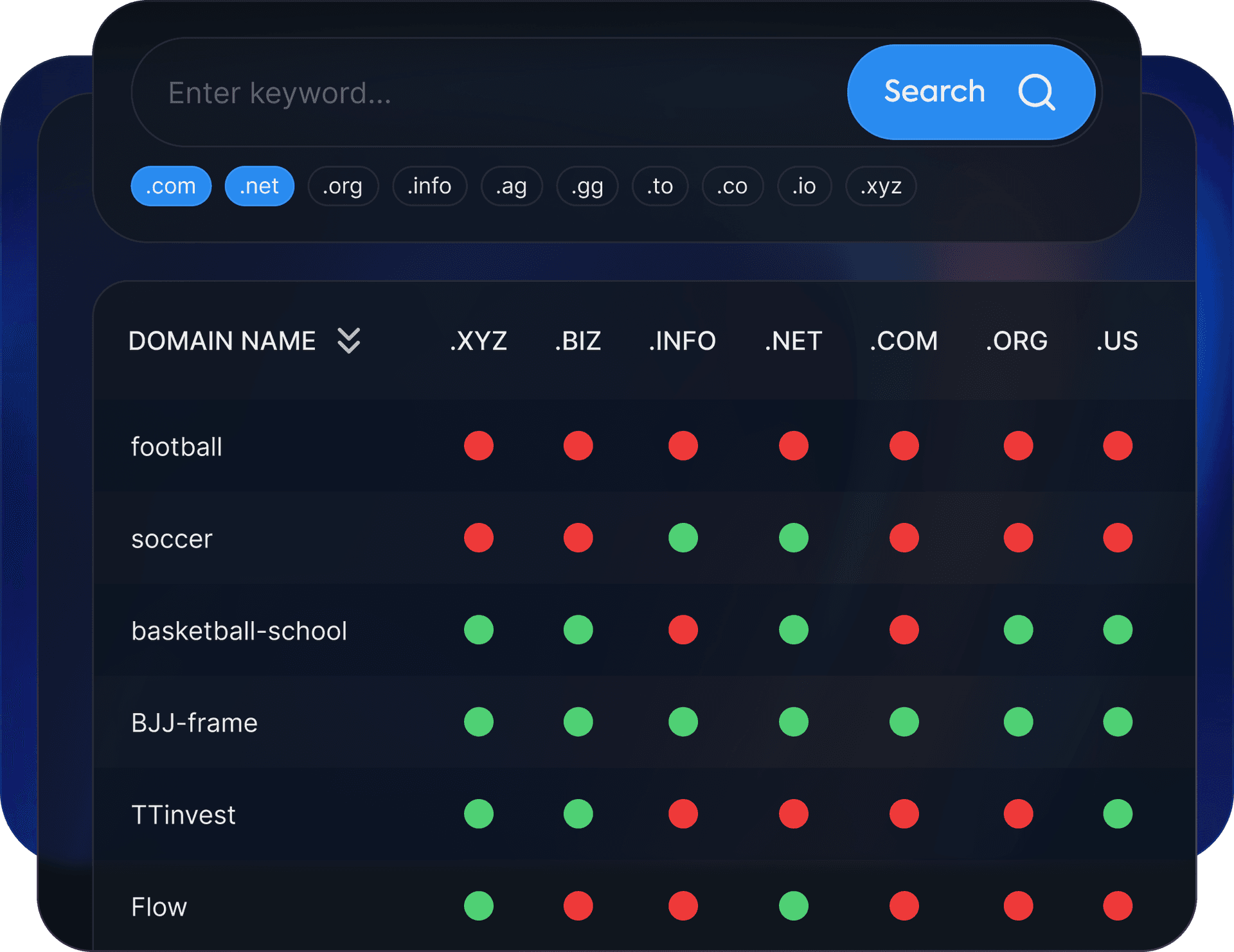Viewport: 1234px width, 952px height.
Task: Click the red dot for Flow under .US
Action: pos(1117,906)
